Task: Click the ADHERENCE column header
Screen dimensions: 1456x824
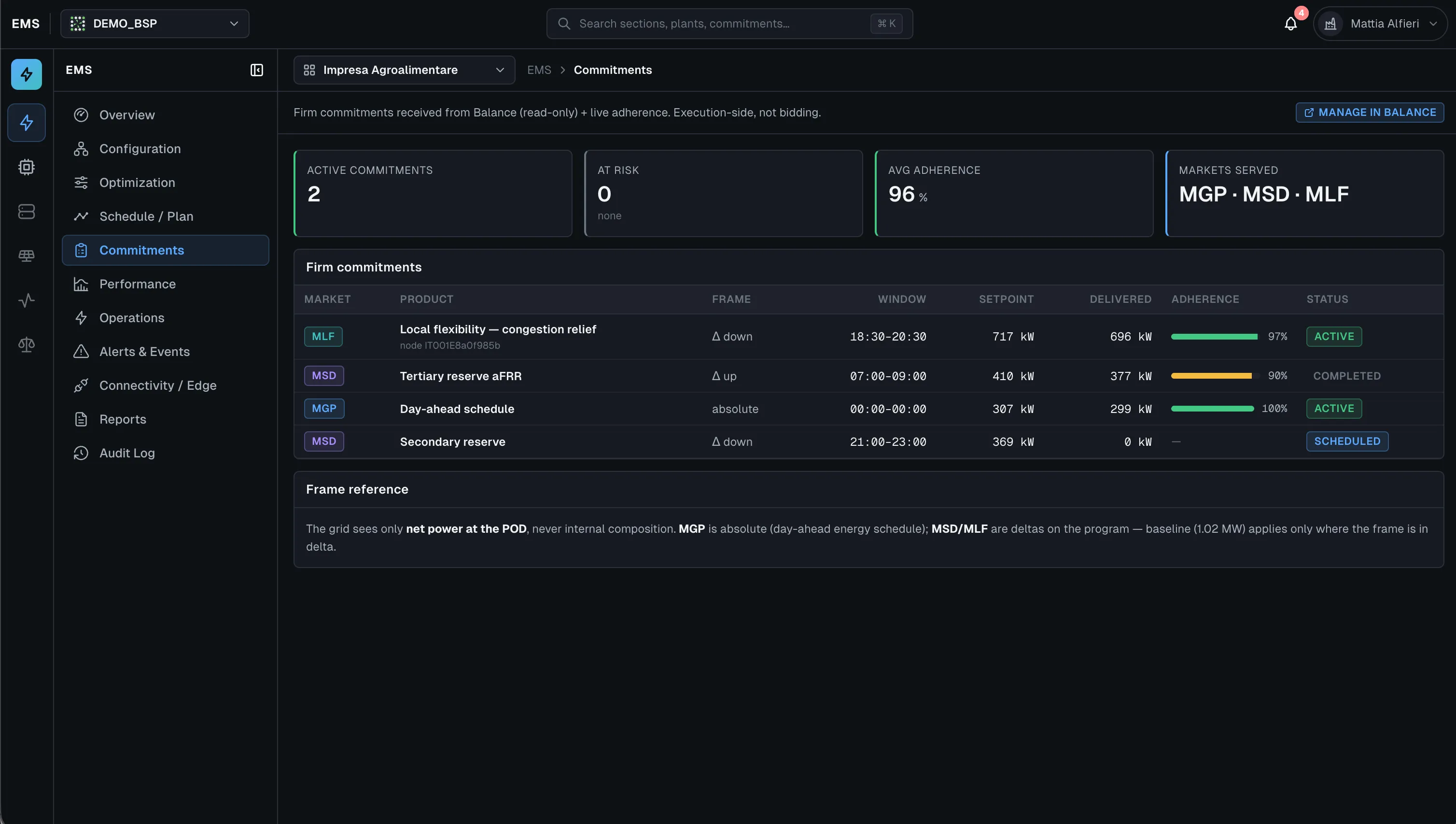Action: point(1205,299)
